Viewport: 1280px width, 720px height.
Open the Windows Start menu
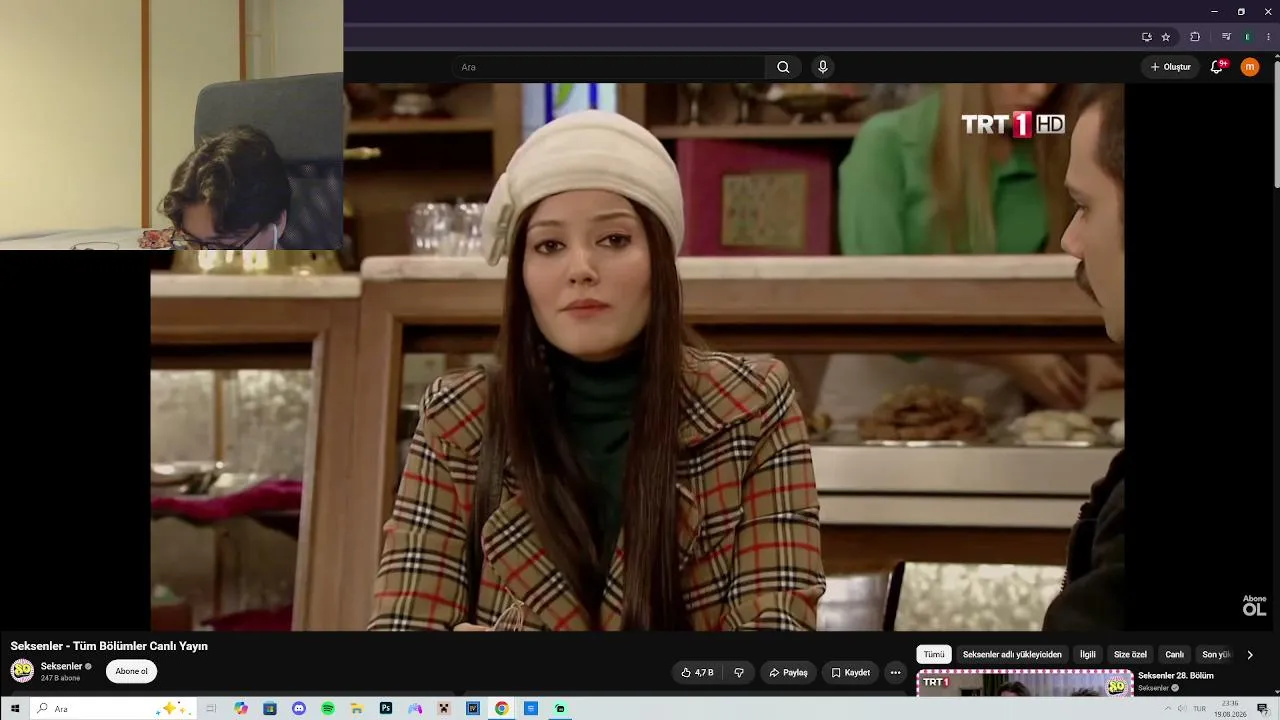coord(15,709)
